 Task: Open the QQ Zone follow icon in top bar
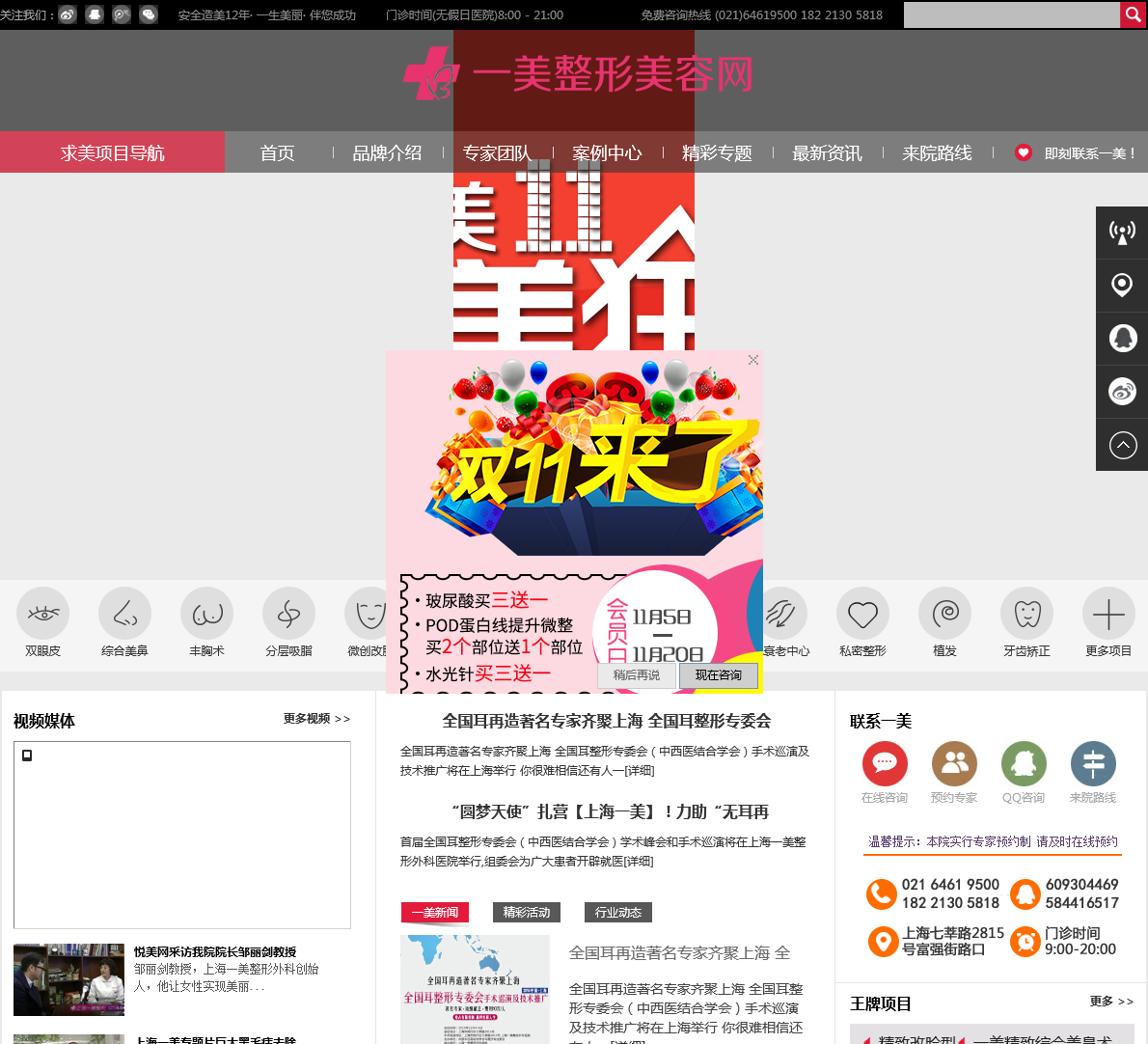[95, 14]
